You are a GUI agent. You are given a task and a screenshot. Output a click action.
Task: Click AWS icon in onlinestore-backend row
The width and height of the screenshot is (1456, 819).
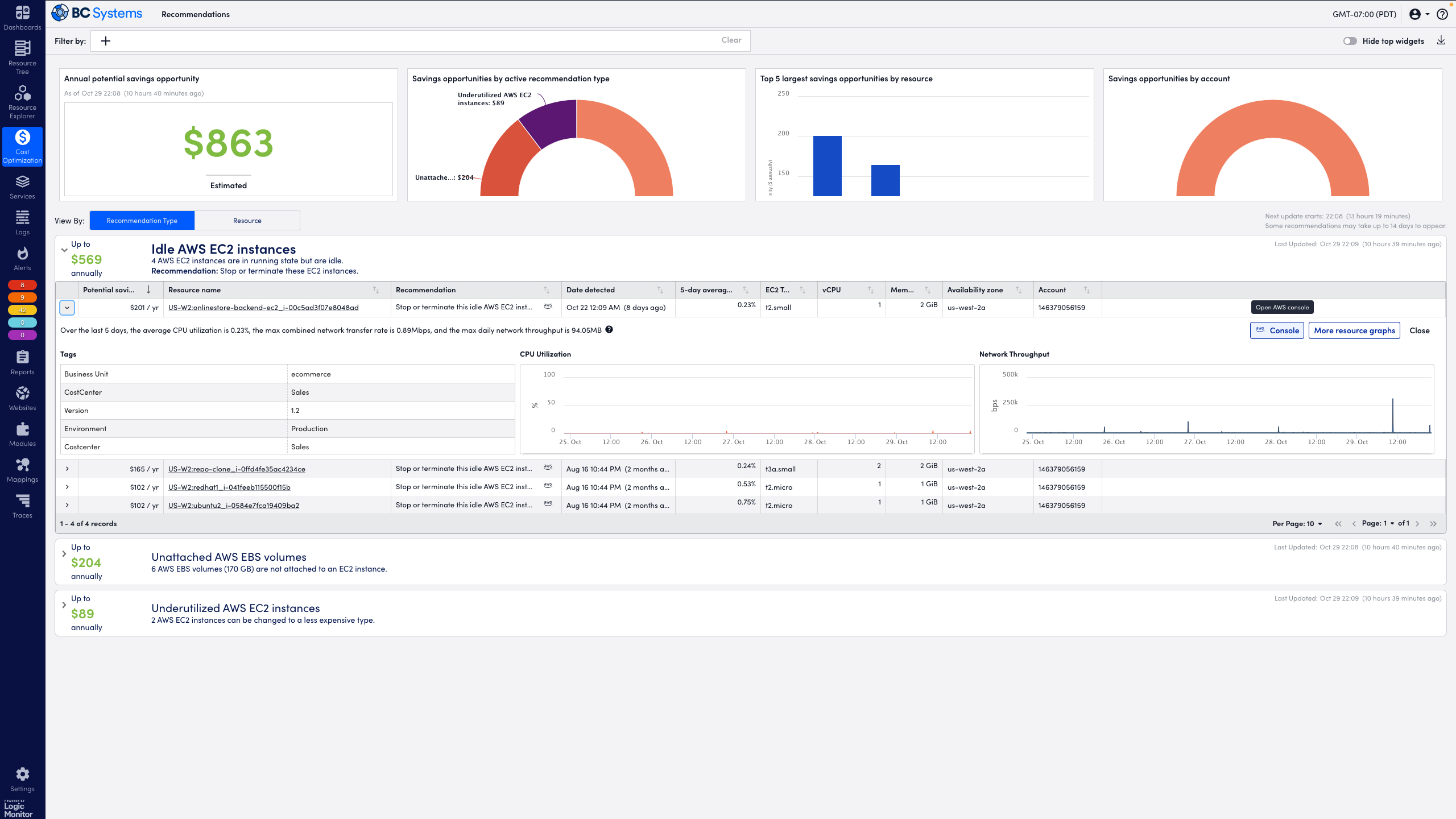point(548,306)
